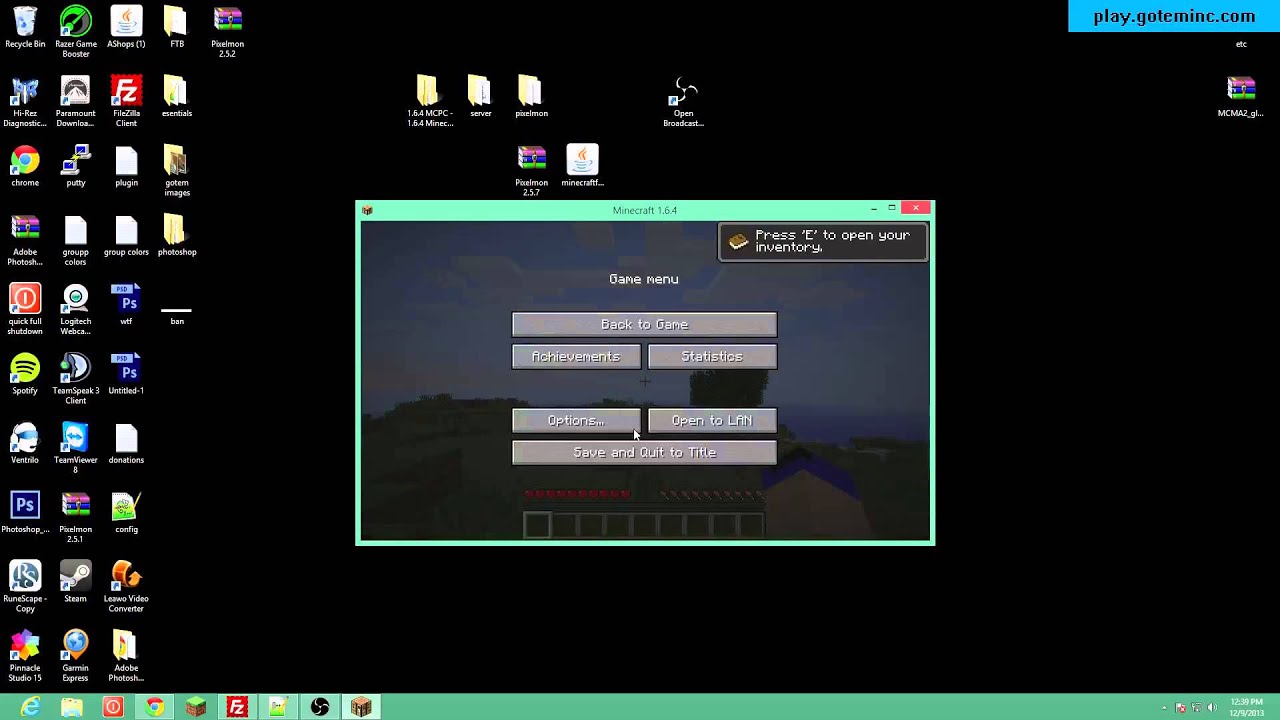Select the first hotbar slot in Minecraft

(537, 524)
